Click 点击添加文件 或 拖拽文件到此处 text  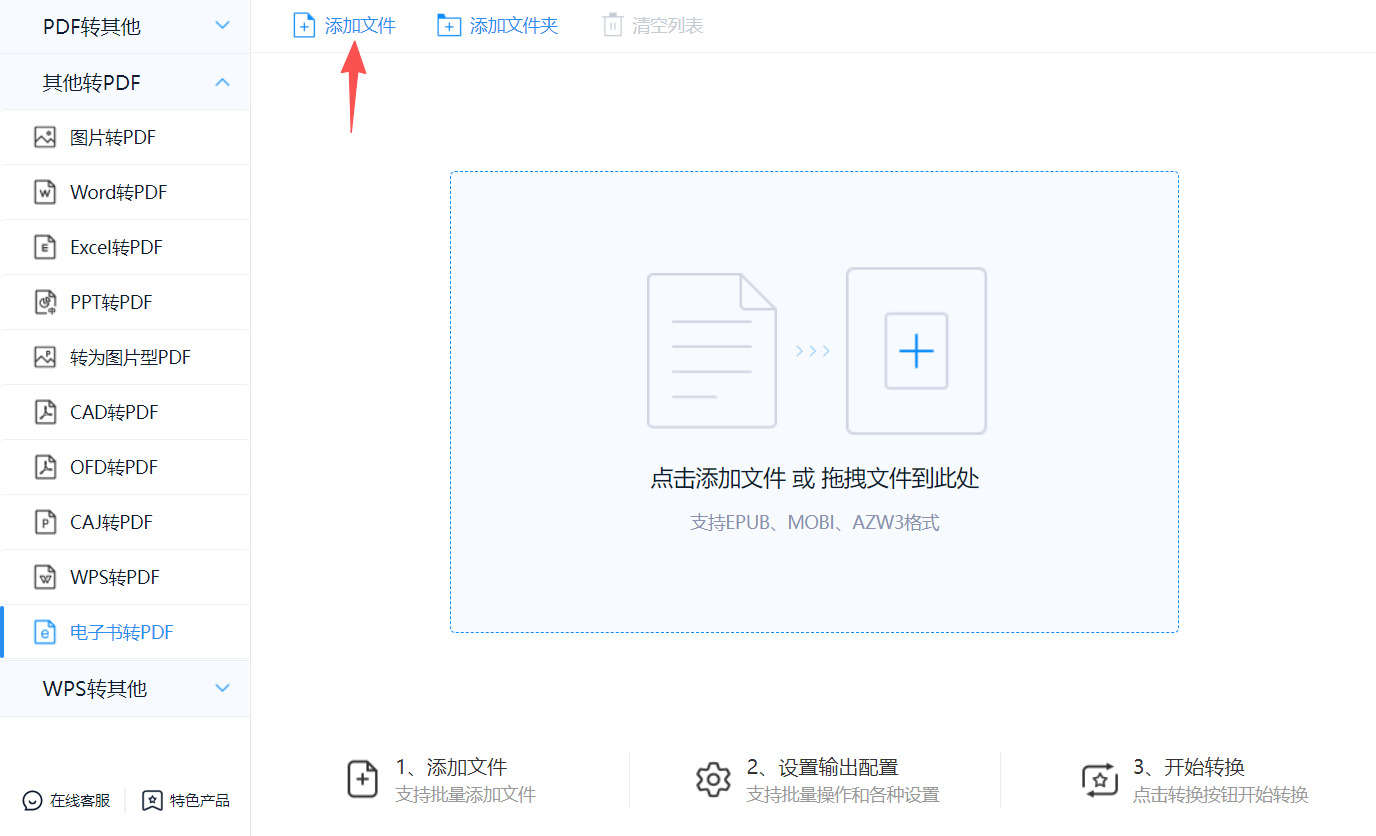pyautogui.click(x=815, y=479)
